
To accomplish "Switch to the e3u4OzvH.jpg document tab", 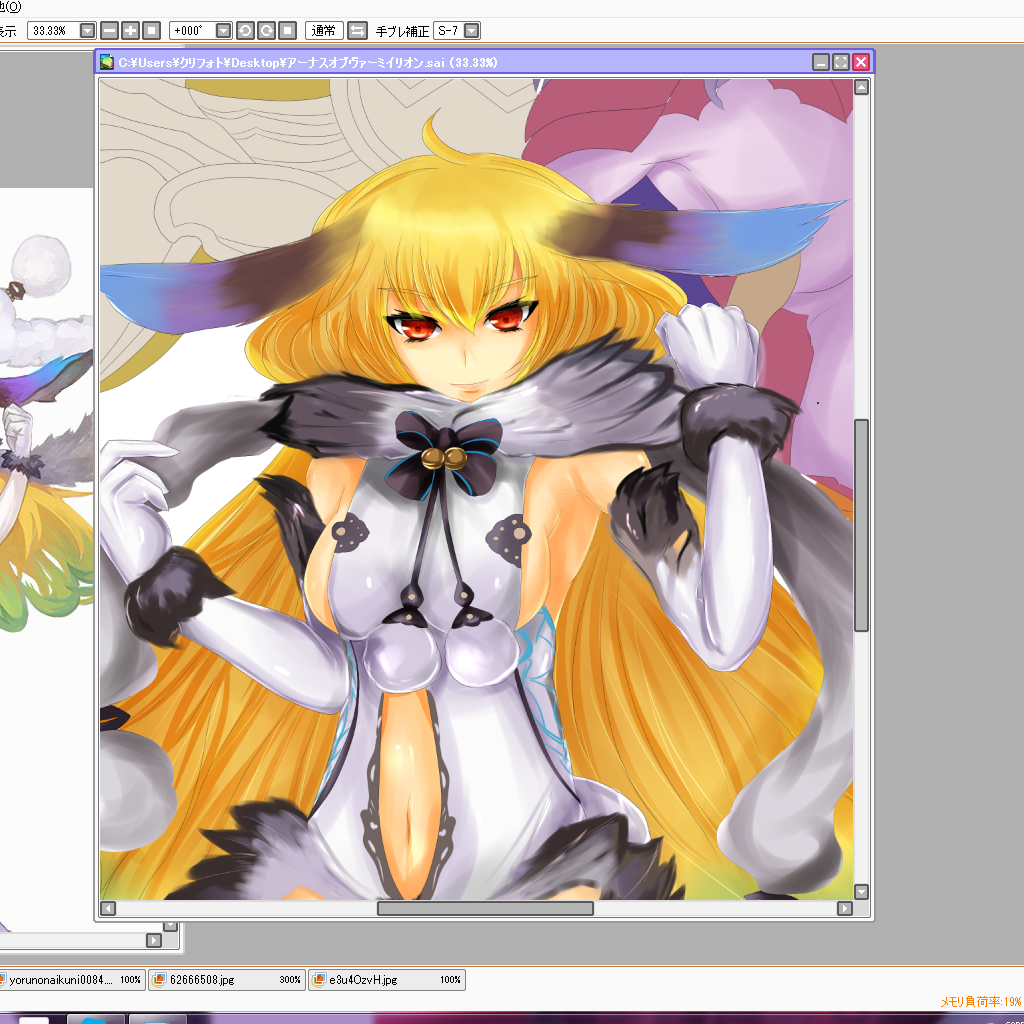I will point(387,980).
